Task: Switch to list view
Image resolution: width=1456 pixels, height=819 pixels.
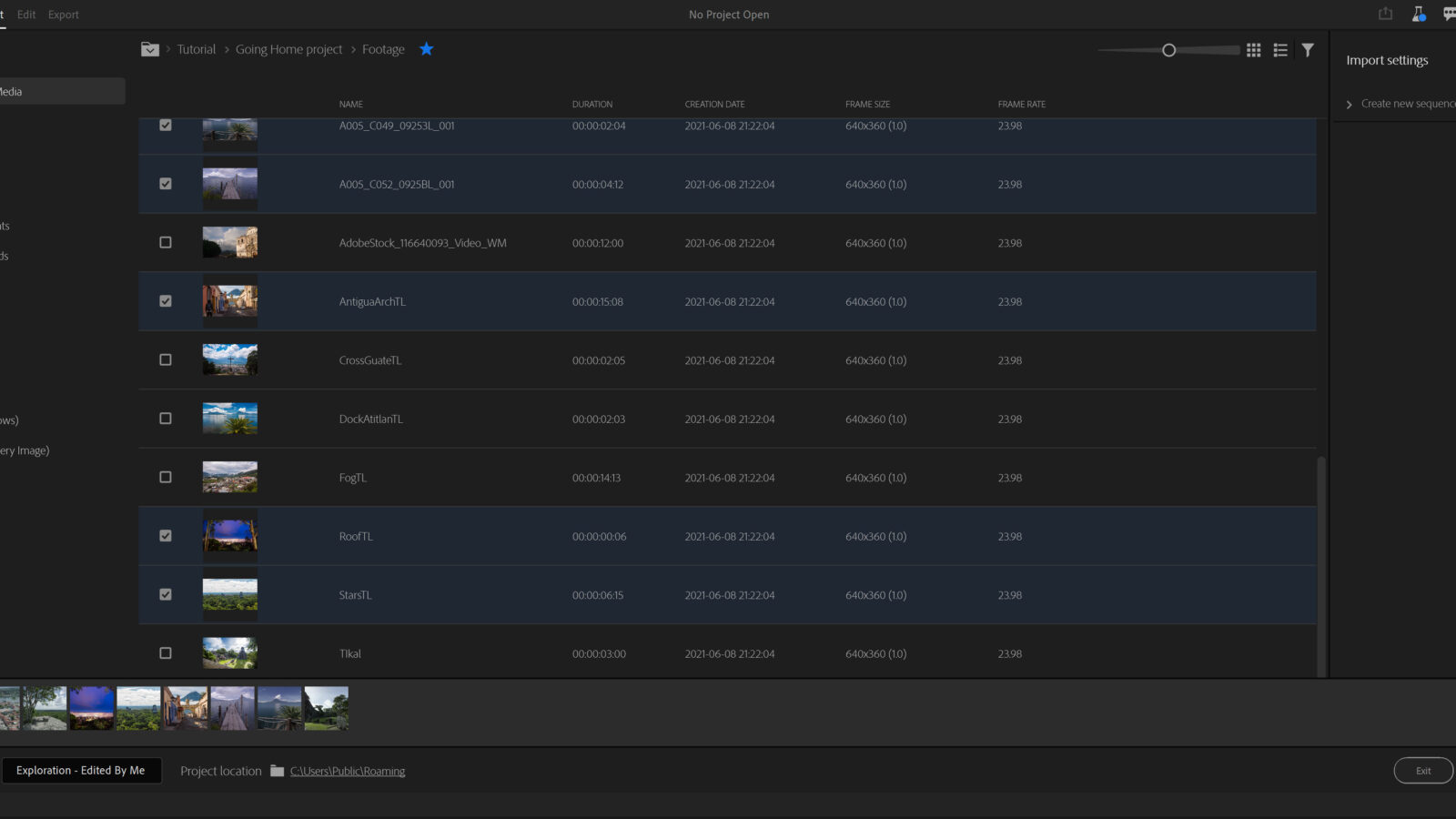Action: point(1280,50)
